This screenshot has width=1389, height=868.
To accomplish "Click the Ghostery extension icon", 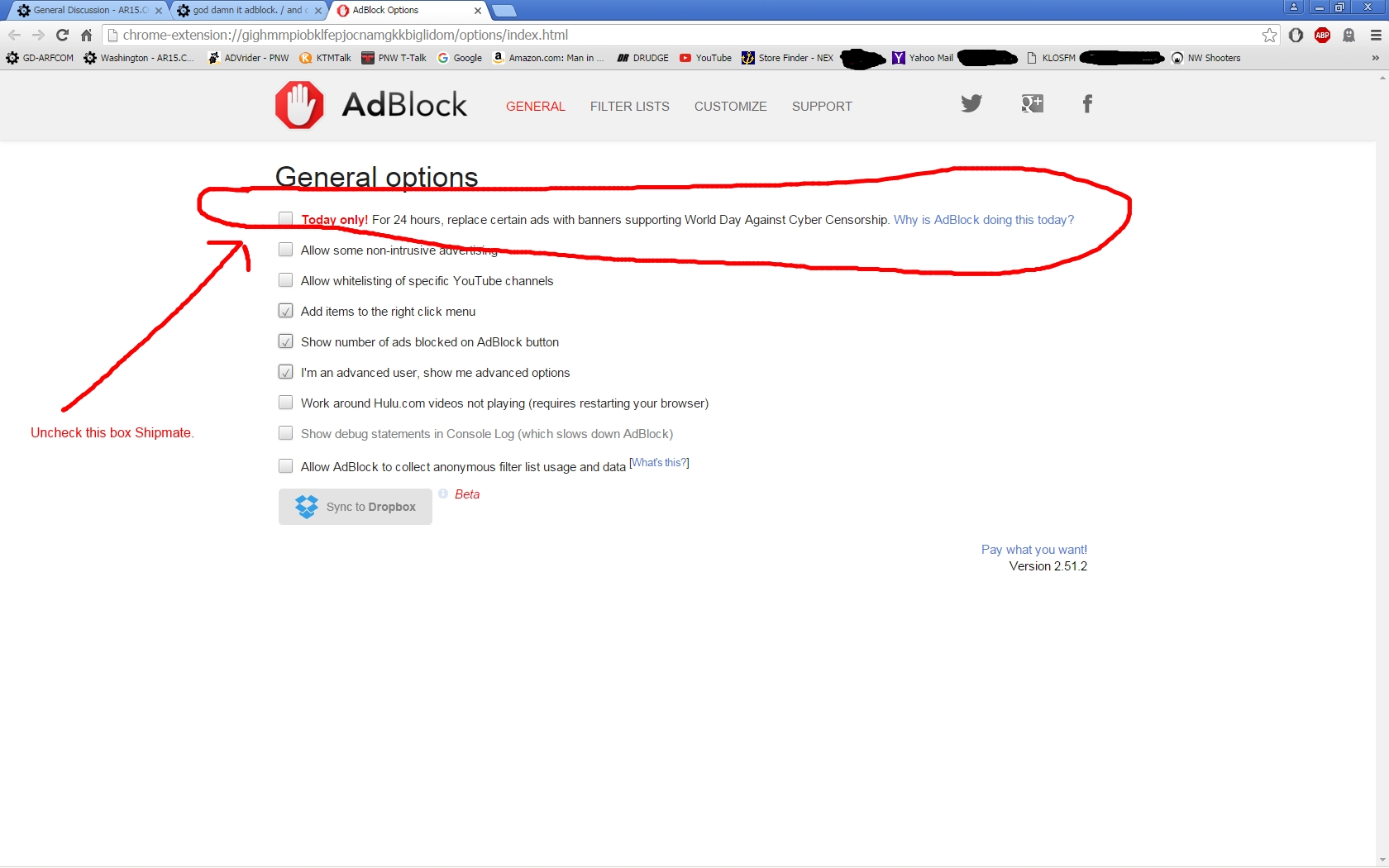I will (x=1348, y=35).
